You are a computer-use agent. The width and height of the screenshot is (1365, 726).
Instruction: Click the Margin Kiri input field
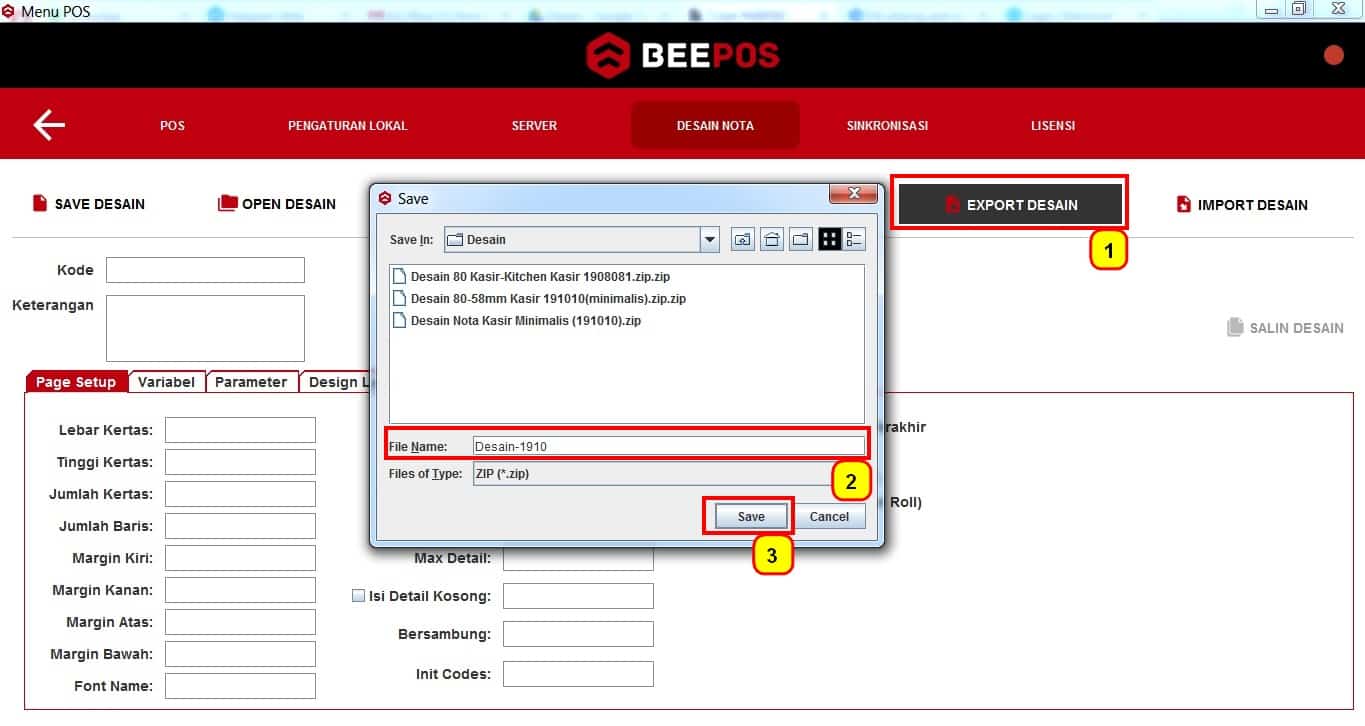240,558
